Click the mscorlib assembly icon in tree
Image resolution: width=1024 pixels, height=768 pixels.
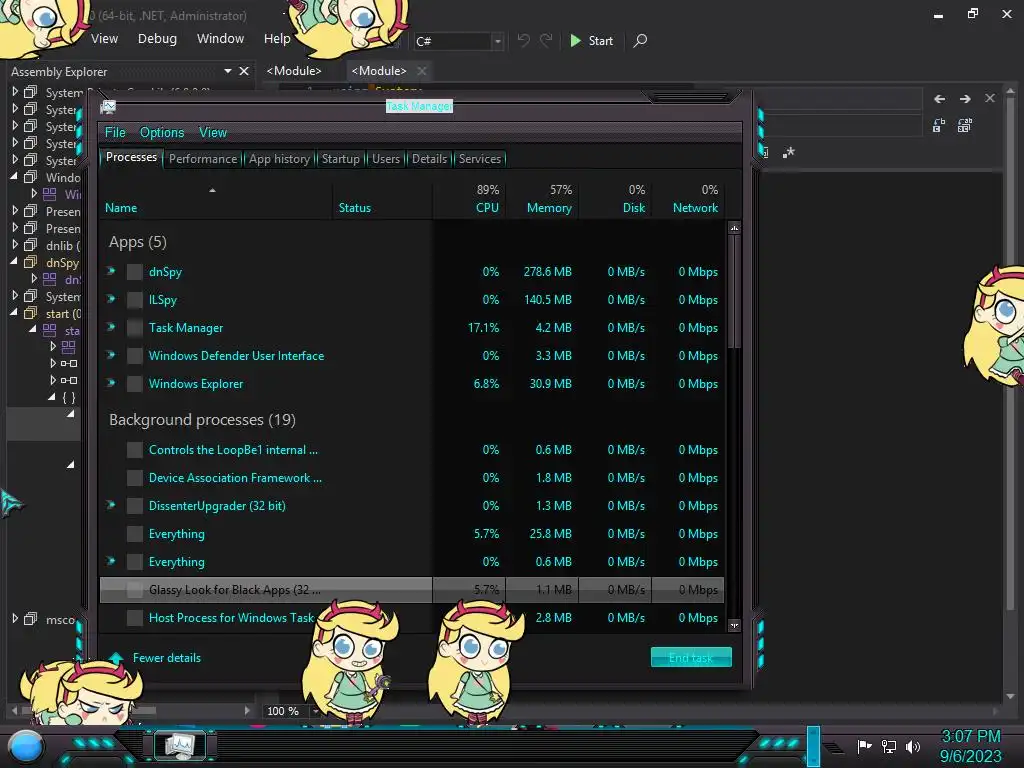[x=31, y=619]
